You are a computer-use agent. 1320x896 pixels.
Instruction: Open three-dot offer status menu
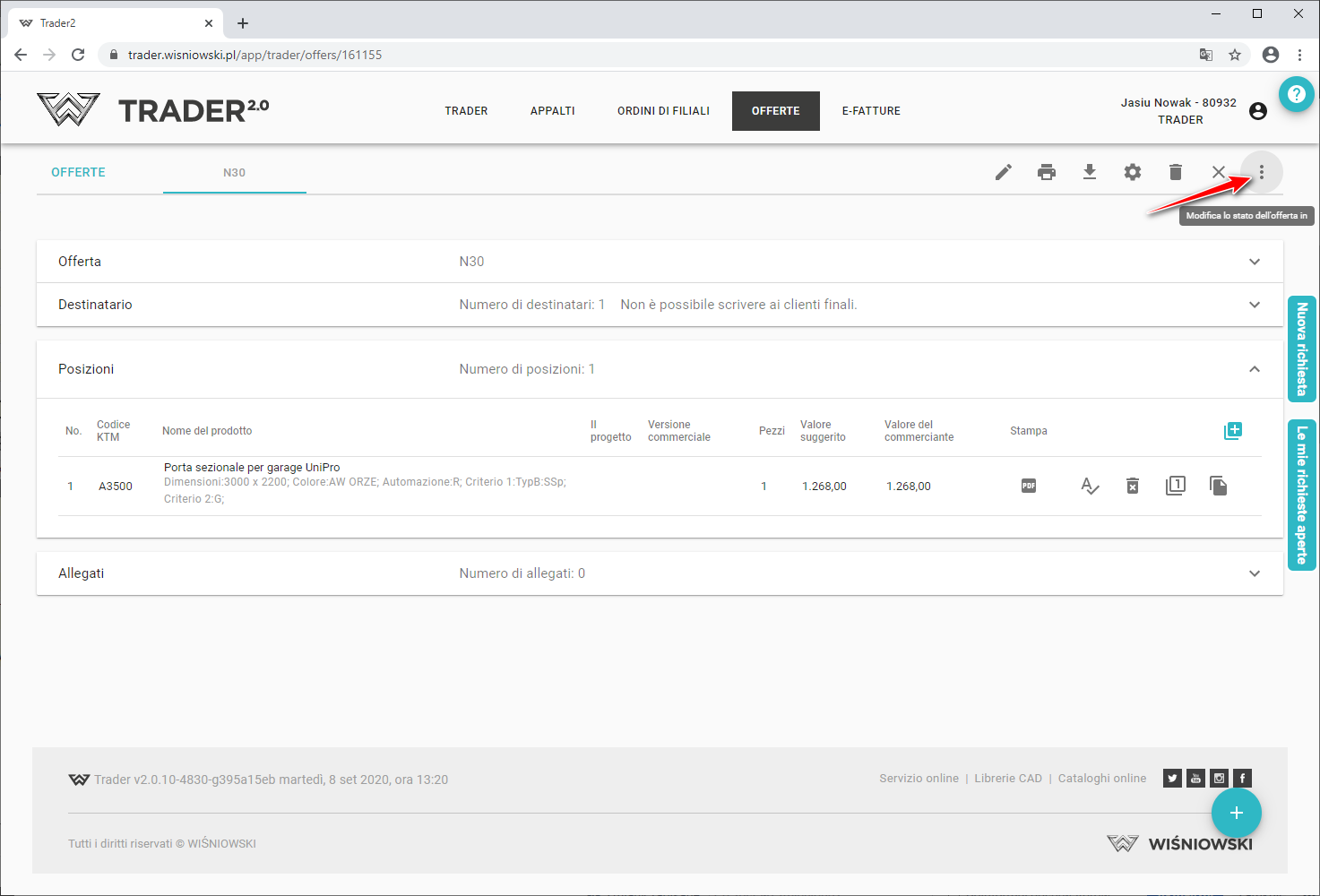coord(1261,172)
